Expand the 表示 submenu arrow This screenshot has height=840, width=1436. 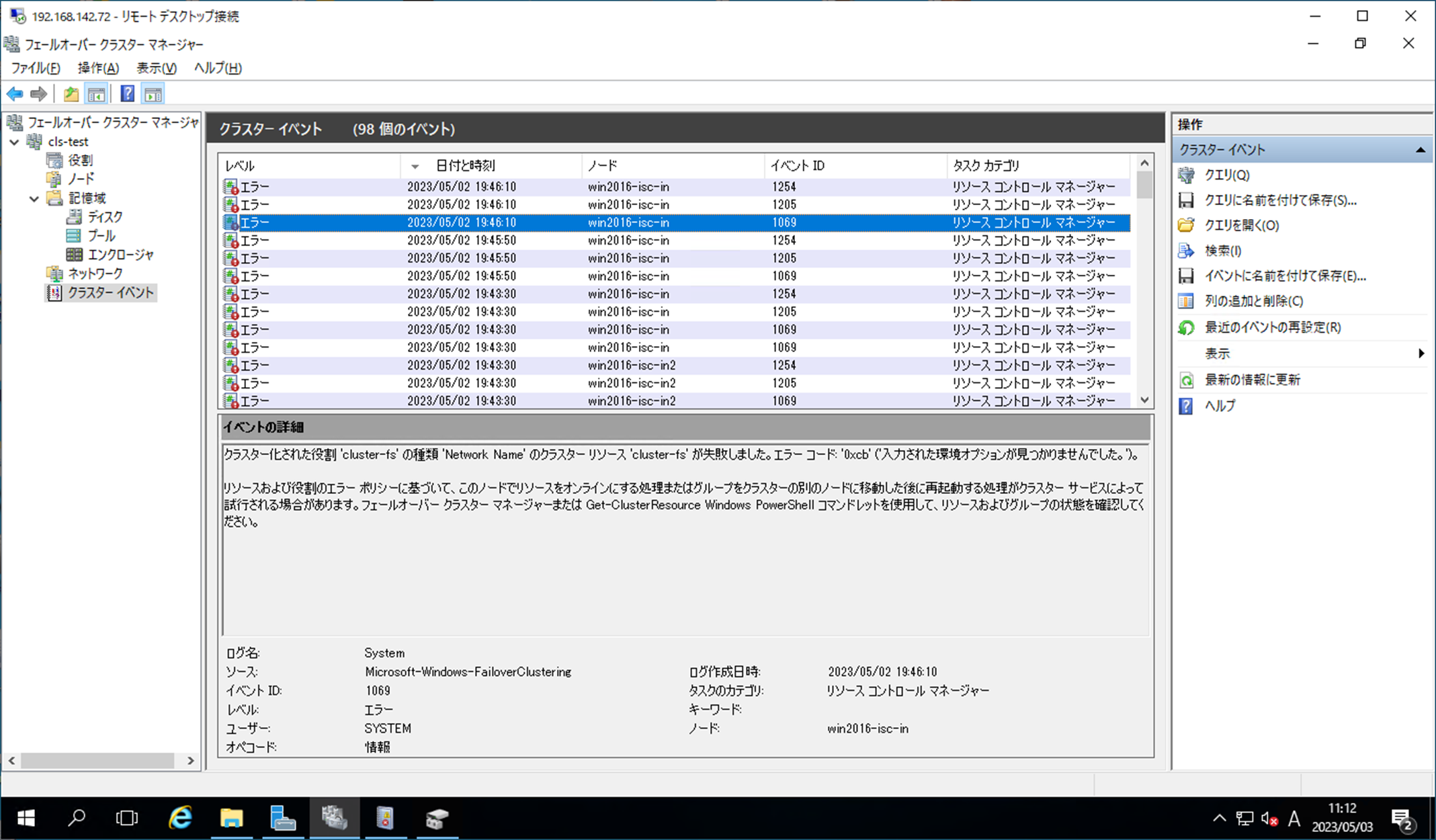tap(1421, 353)
